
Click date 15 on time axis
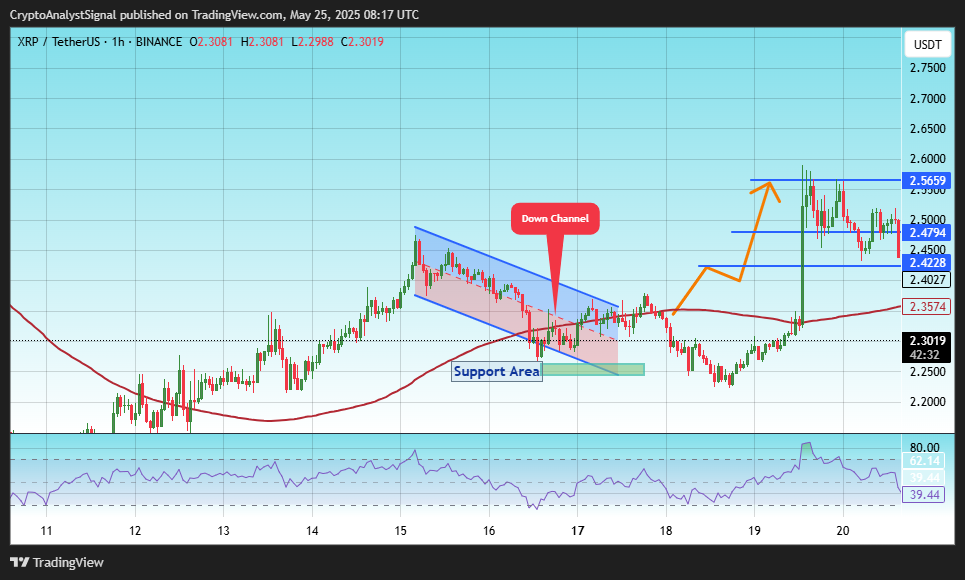tap(401, 531)
